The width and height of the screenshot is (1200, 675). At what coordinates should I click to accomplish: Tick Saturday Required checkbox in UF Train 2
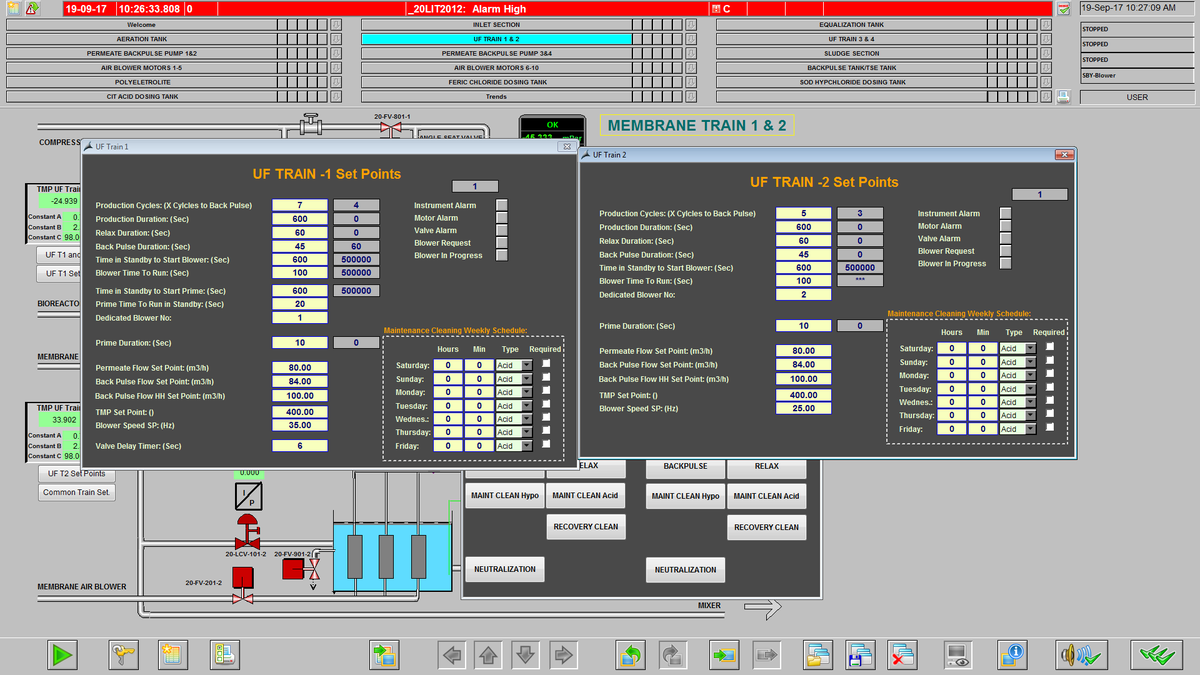(1050, 347)
